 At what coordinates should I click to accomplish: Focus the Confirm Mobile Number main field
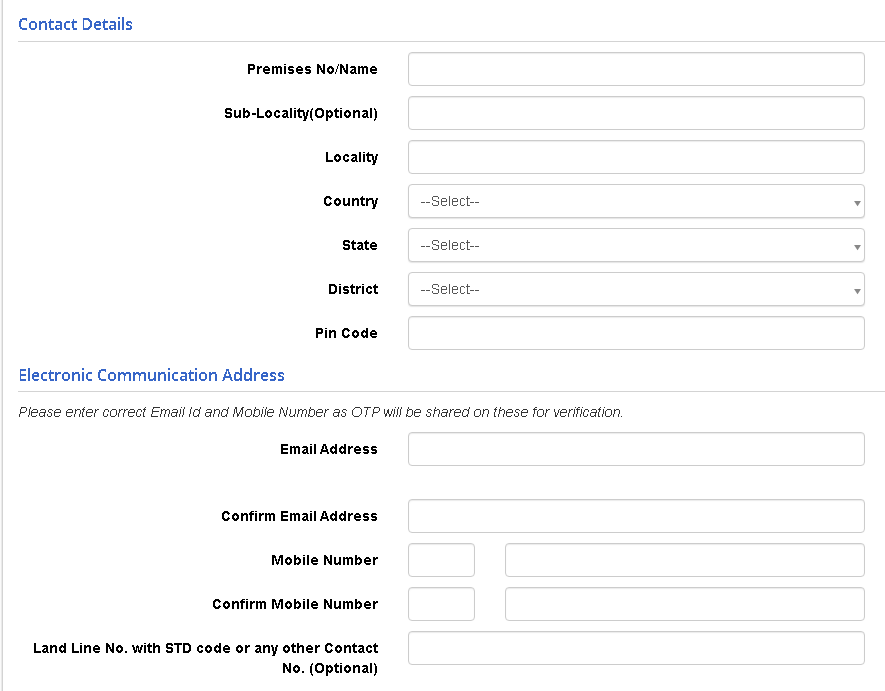[685, 604]
